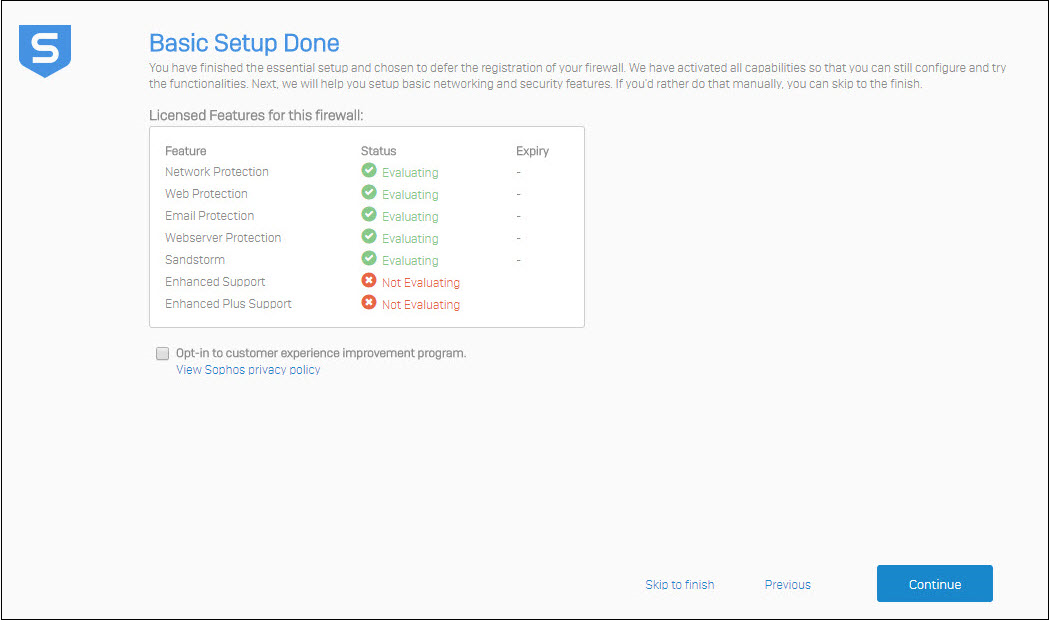
Task: Click the Sophos shield logo
Action: [45, 51]
